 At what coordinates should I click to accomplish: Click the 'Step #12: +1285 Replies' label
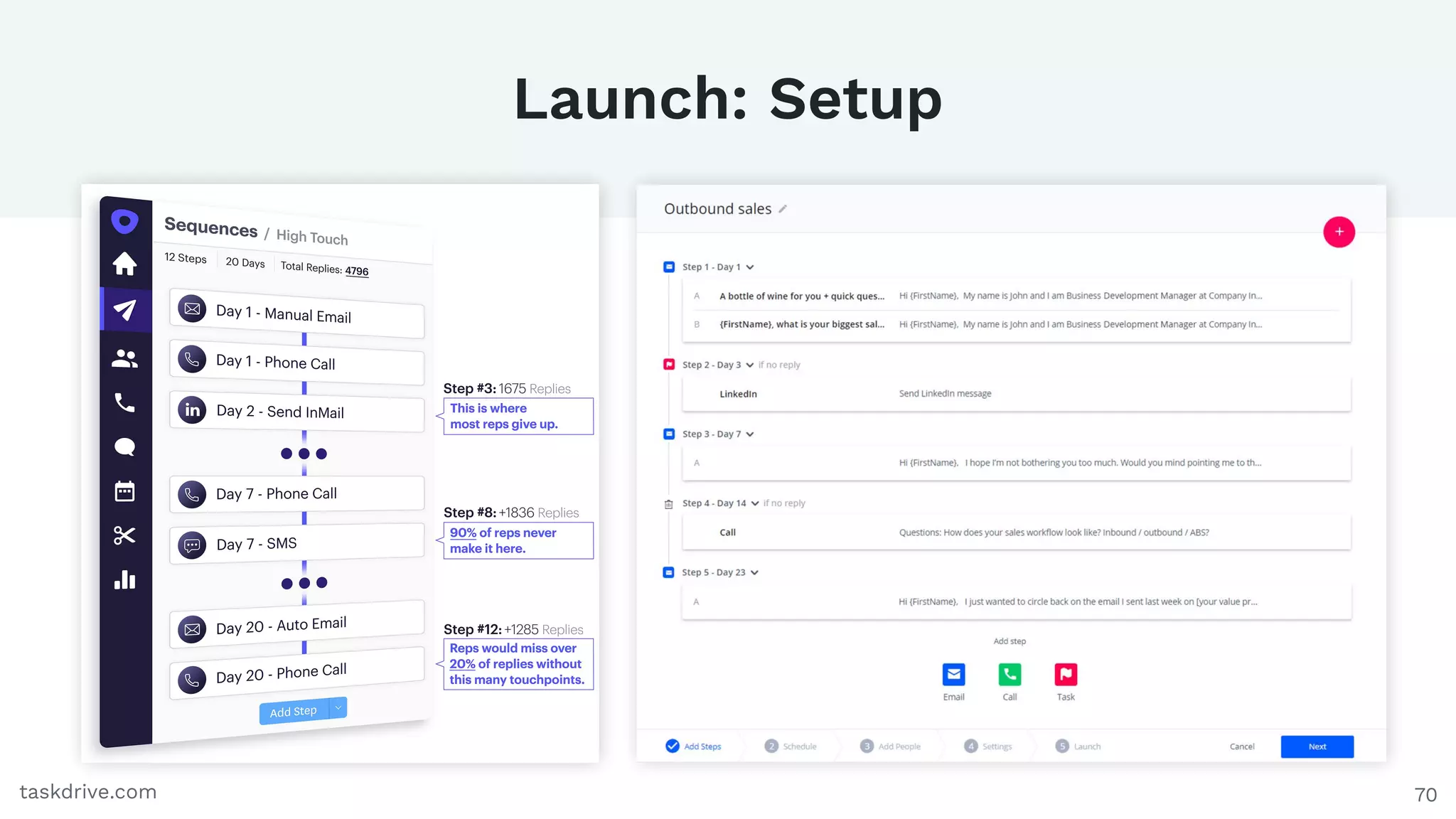point(513,629)
